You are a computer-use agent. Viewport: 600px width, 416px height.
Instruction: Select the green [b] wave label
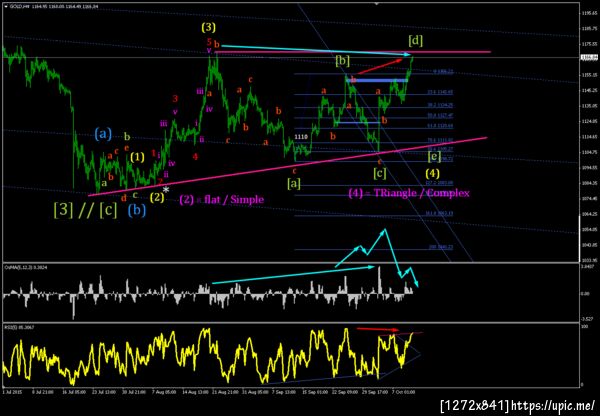click(x=342, y=60)
